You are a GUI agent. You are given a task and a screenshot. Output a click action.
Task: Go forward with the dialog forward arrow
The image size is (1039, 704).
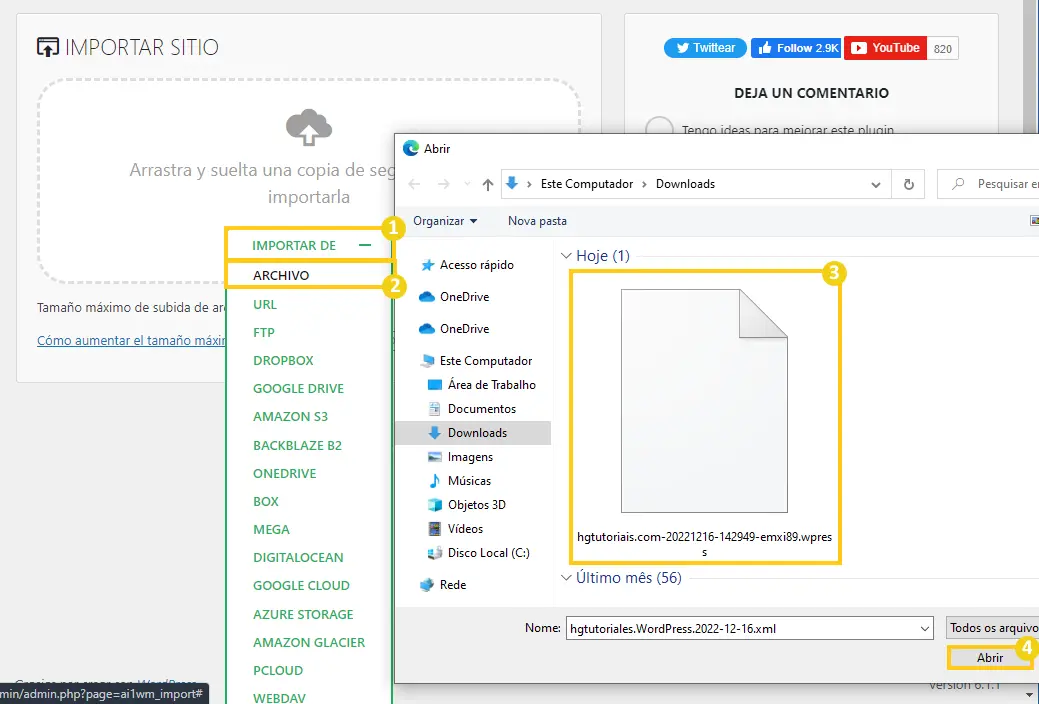(x=443, y=184)
